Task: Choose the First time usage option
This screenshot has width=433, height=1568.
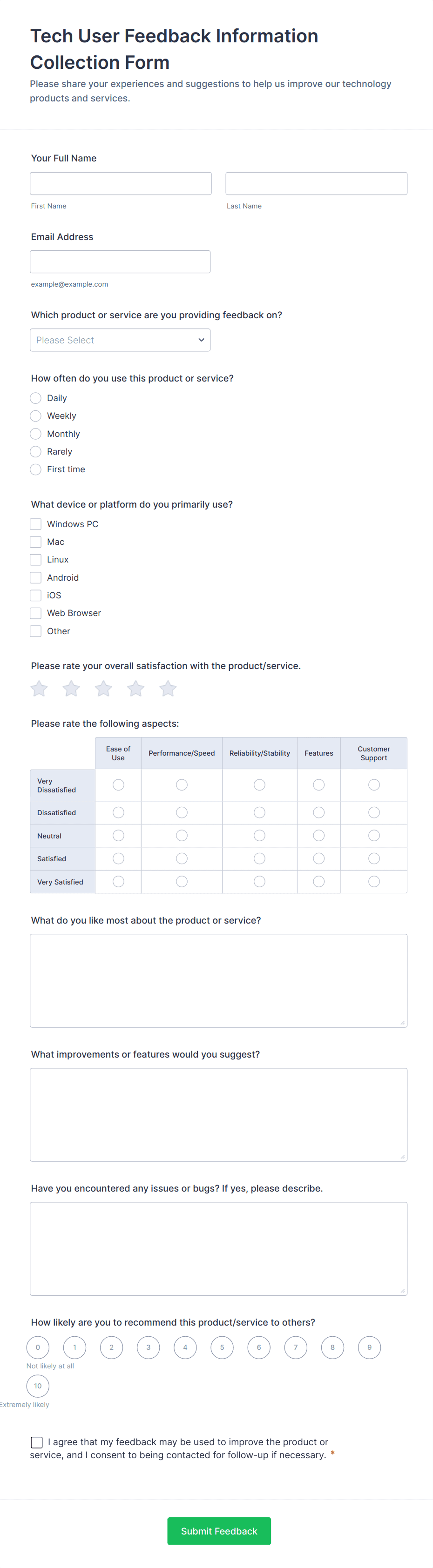Action: 35,469
